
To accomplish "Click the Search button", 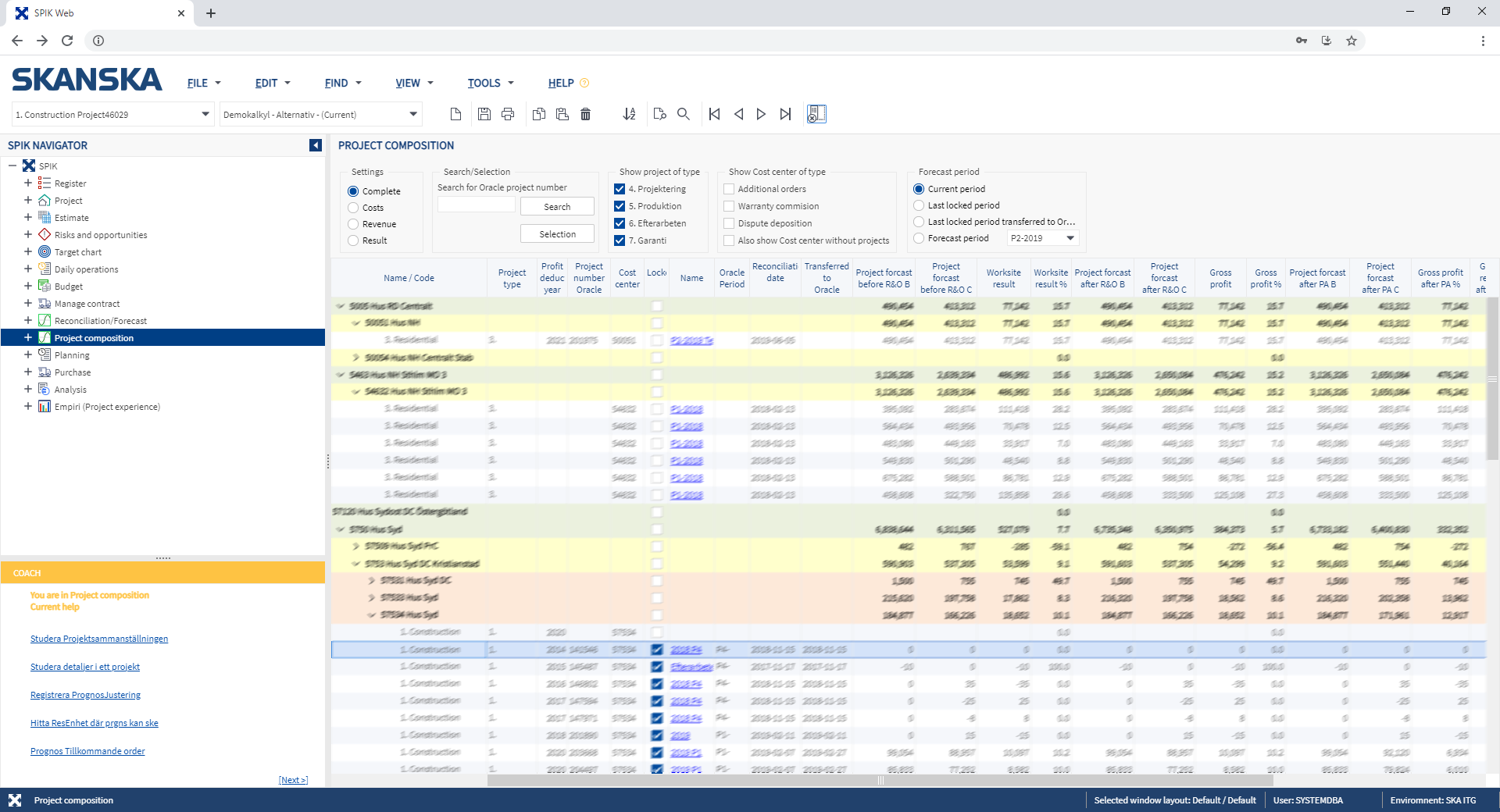I will (x=557, y=207).
